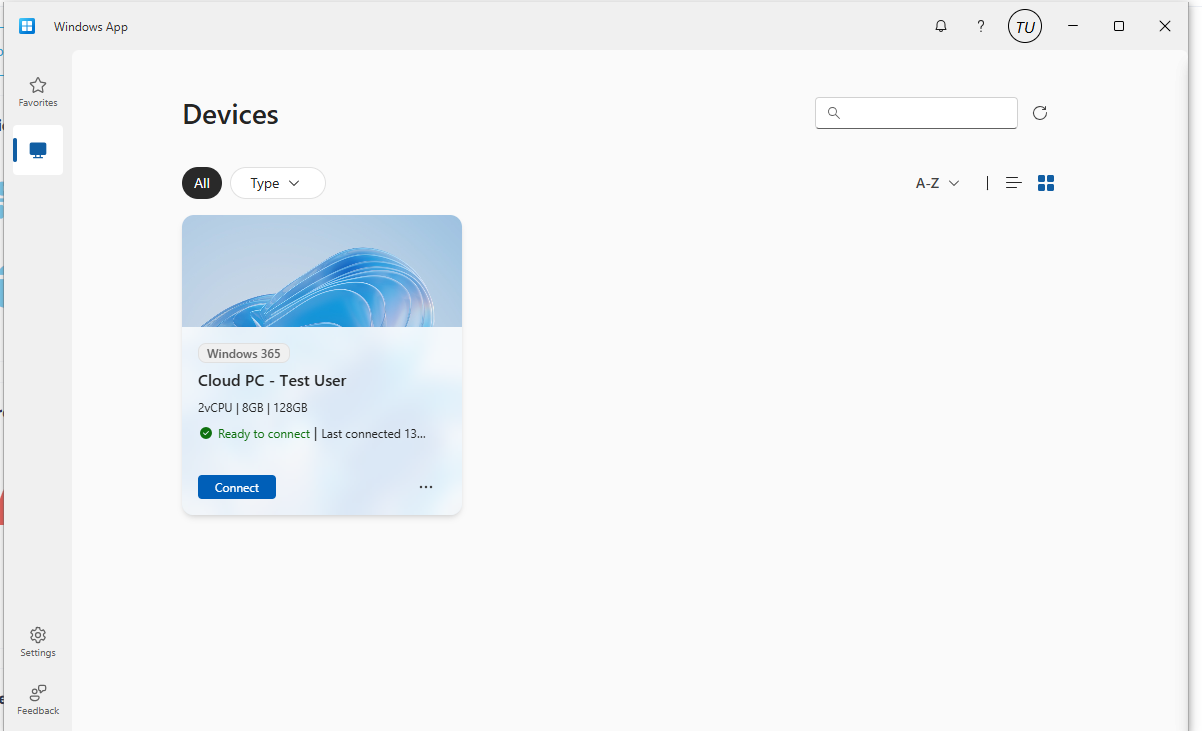1202x731 pixels.
Task: Select the Devices monitor icon in sidebar
Action: pos(38,150)
